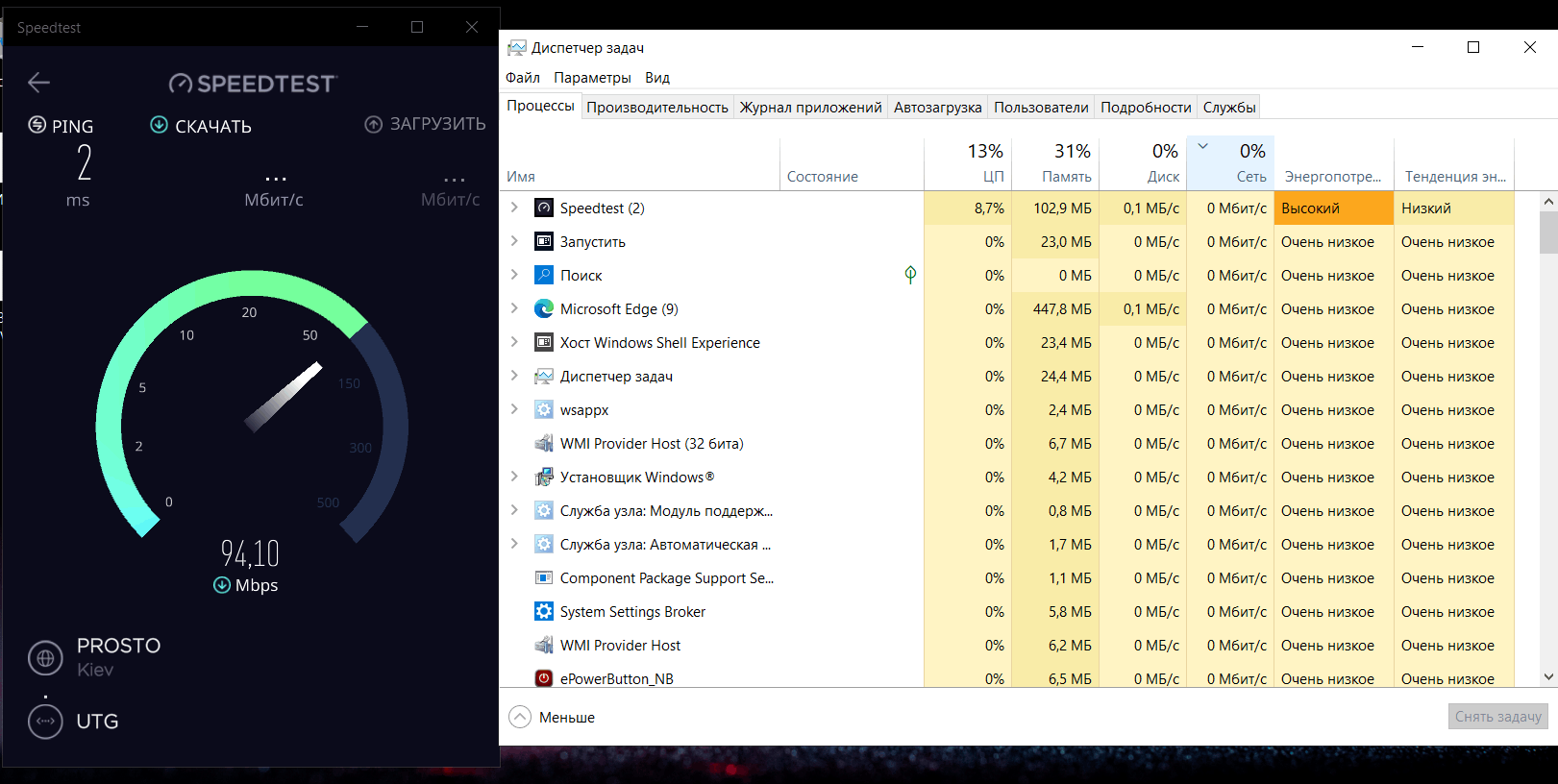Sort by Память column header
Screen dimensions: 1558x784
[x=1055, y=164]
